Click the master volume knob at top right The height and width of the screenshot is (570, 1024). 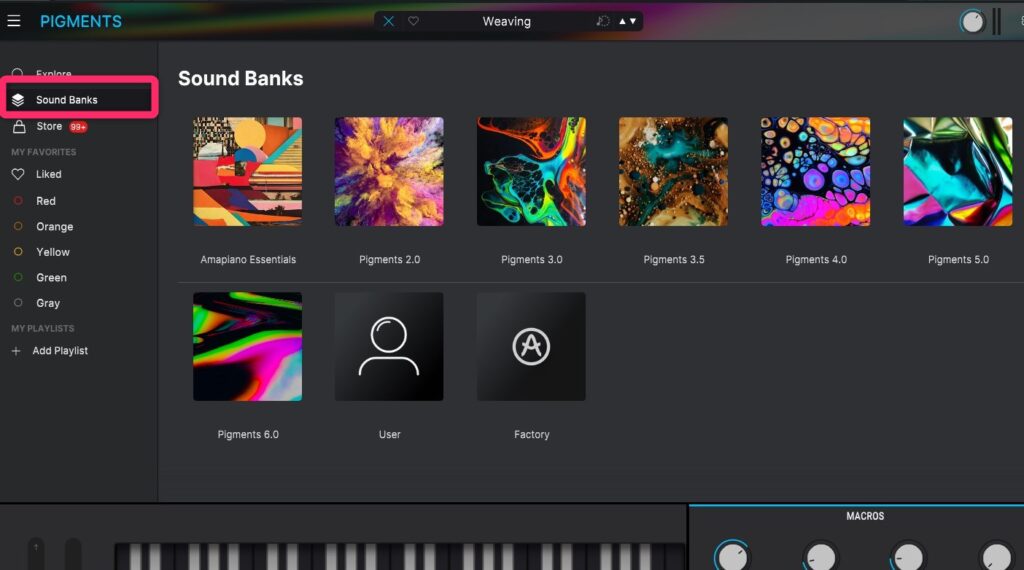point(972,22)
